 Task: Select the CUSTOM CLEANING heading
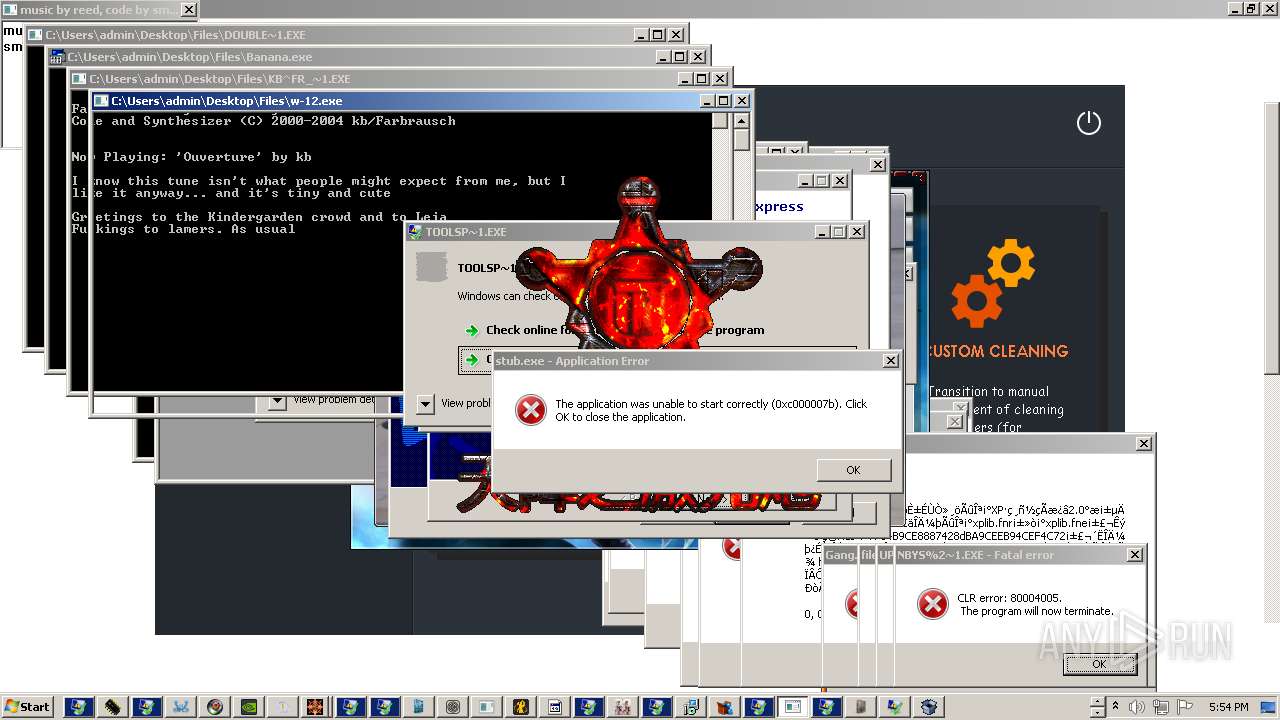coord(998,351)
